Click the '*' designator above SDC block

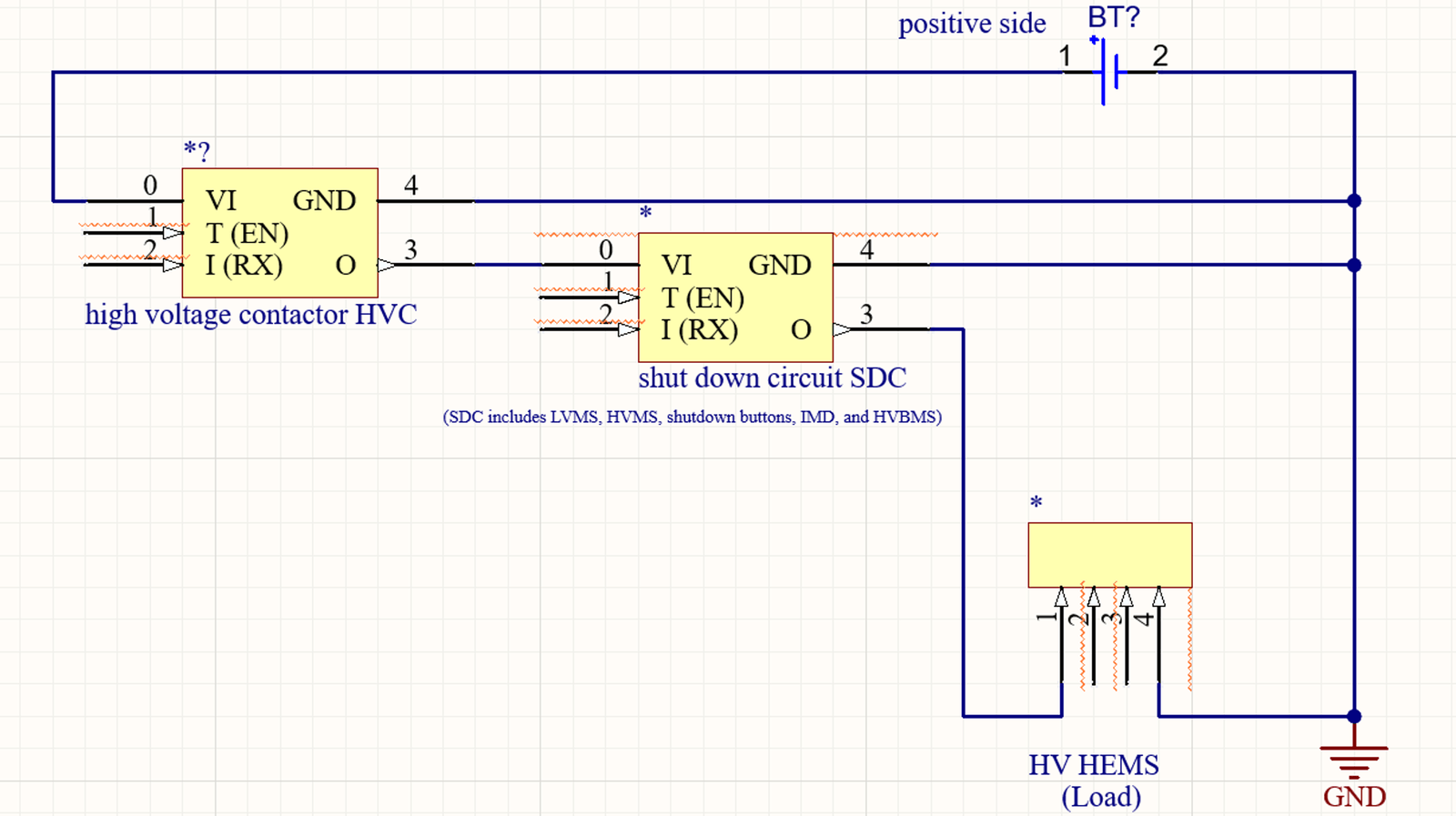(x=645, y=214)
